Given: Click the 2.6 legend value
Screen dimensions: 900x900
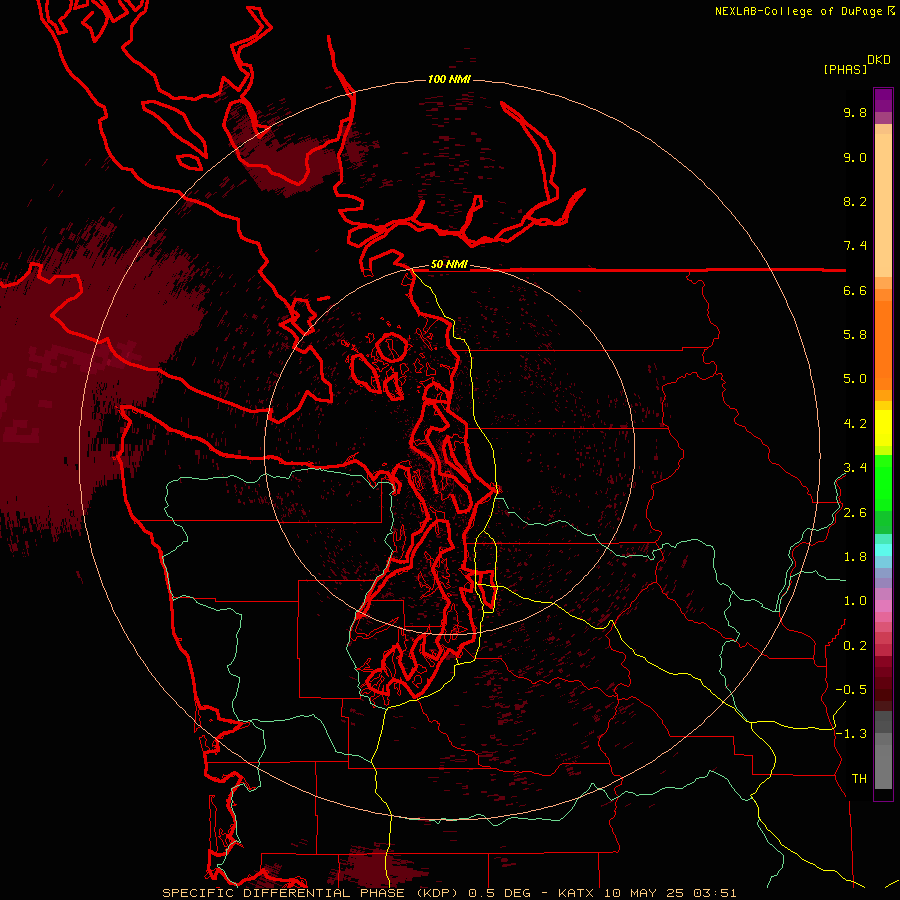Looking at the screenshot, I should (x=855, y=513).
